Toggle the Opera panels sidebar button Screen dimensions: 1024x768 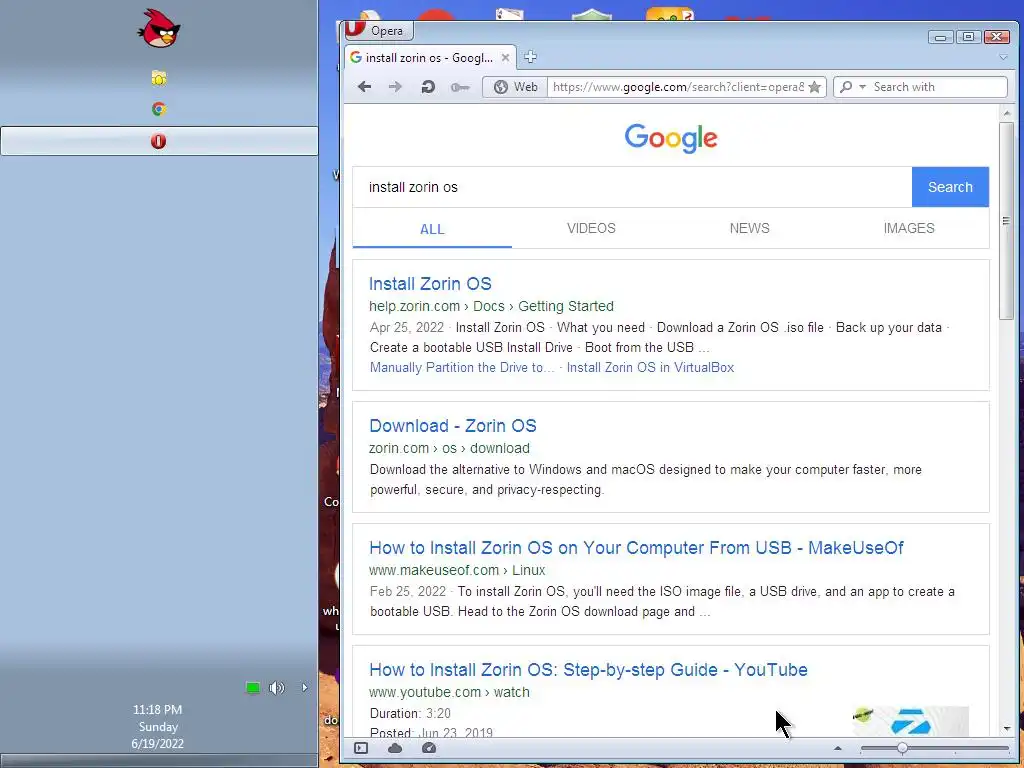tap(361, 748)
